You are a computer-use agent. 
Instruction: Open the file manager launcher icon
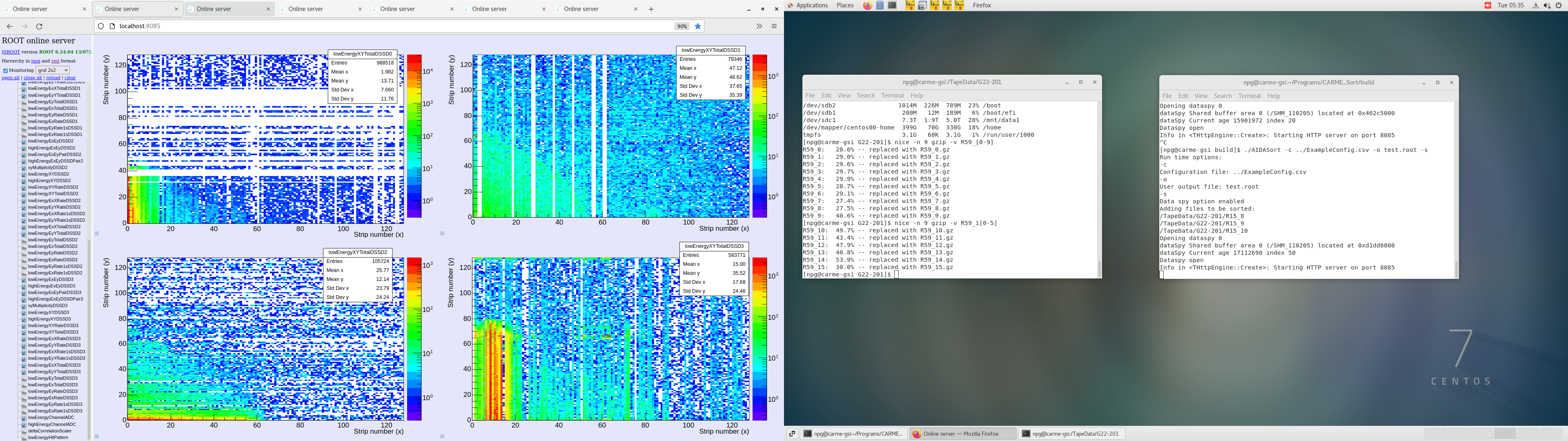tap(880, 5)
